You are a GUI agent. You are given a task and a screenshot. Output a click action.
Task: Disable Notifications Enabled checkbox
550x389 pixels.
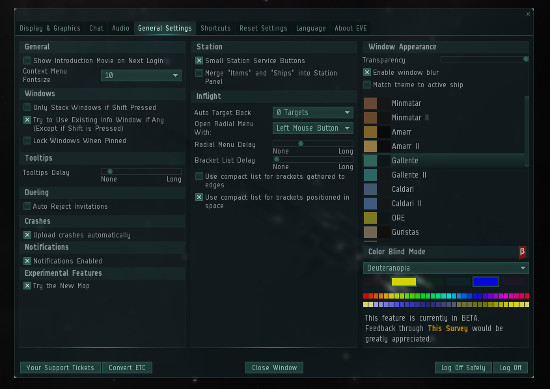27,261
